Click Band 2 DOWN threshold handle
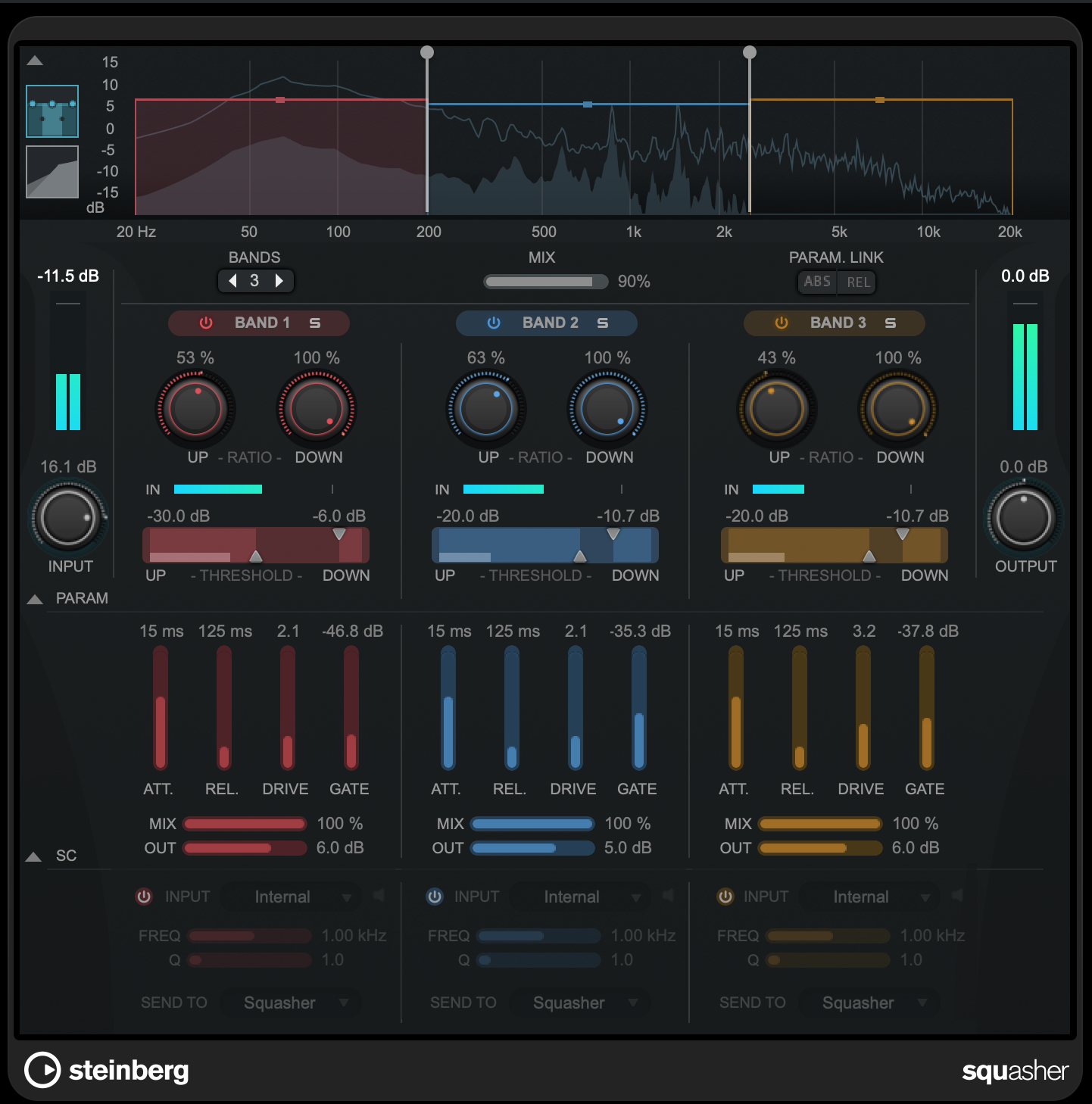This screenshot has height=1104, width=1092. tap(613, 534)
